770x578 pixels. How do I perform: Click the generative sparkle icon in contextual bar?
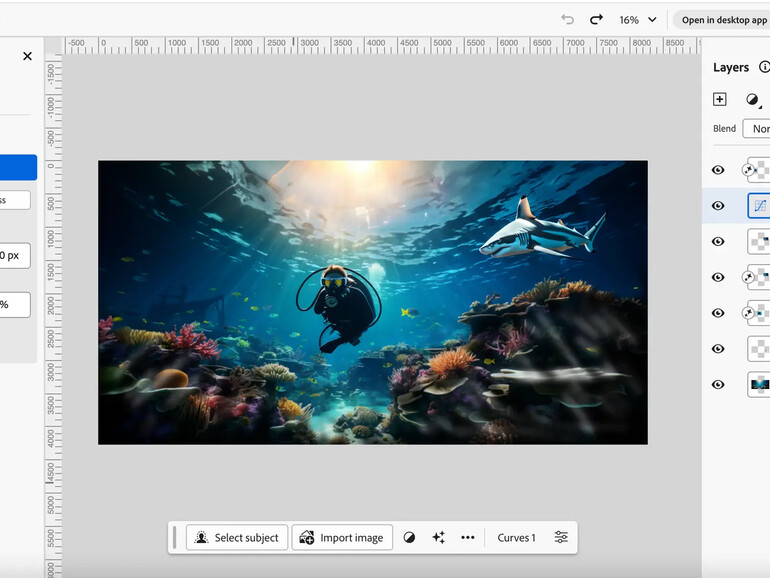pos(439,538)
